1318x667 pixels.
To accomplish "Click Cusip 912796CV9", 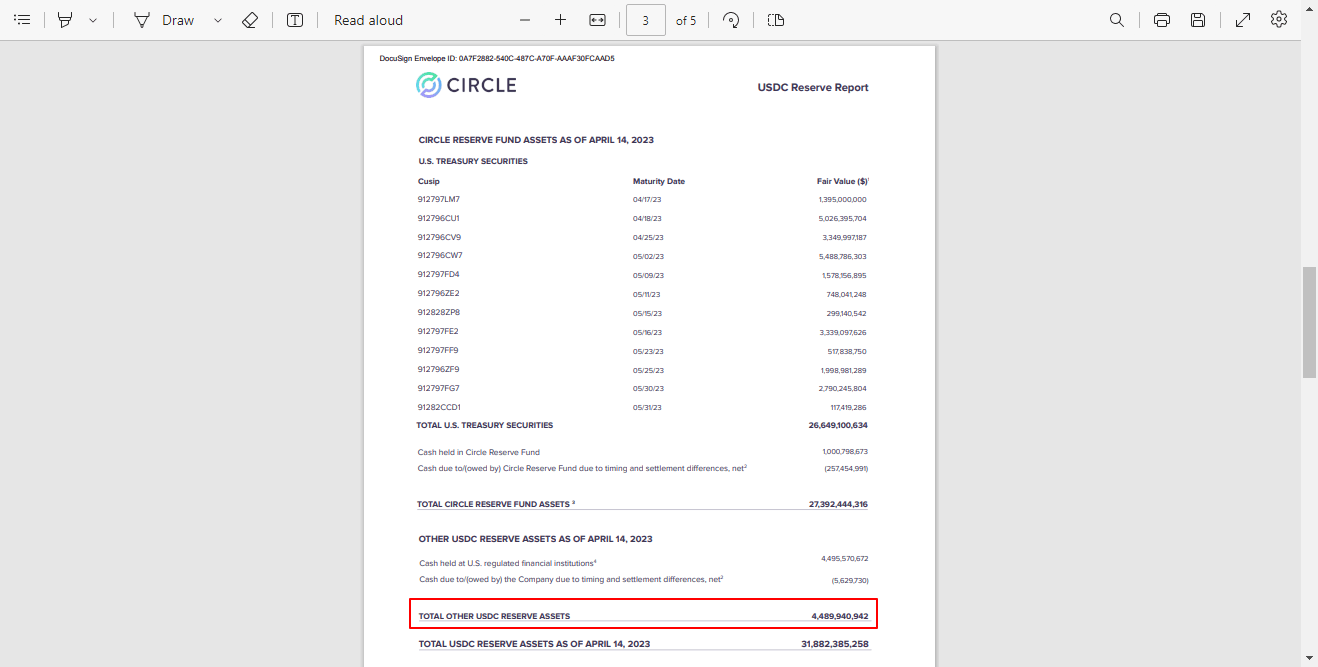I will click(439, 237).
